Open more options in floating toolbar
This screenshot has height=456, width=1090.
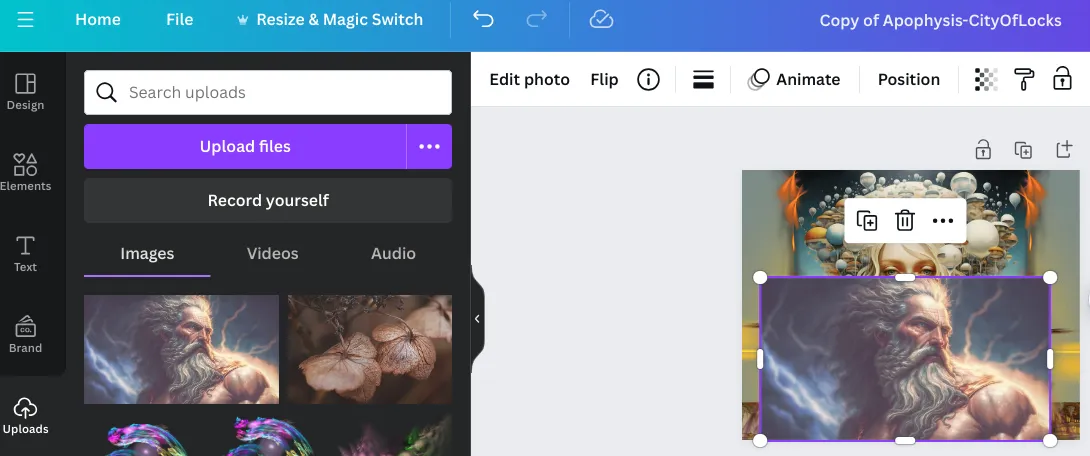click(943, 221)
